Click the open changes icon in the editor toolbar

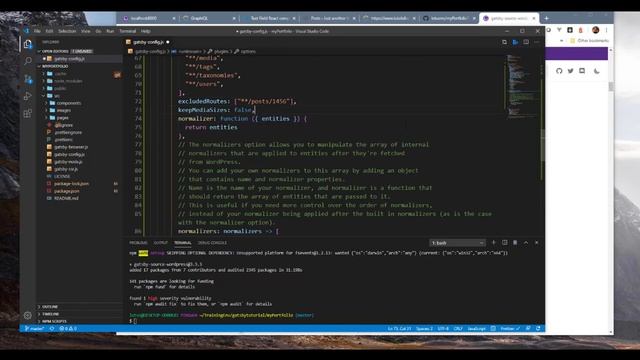(x=504, y=42)
